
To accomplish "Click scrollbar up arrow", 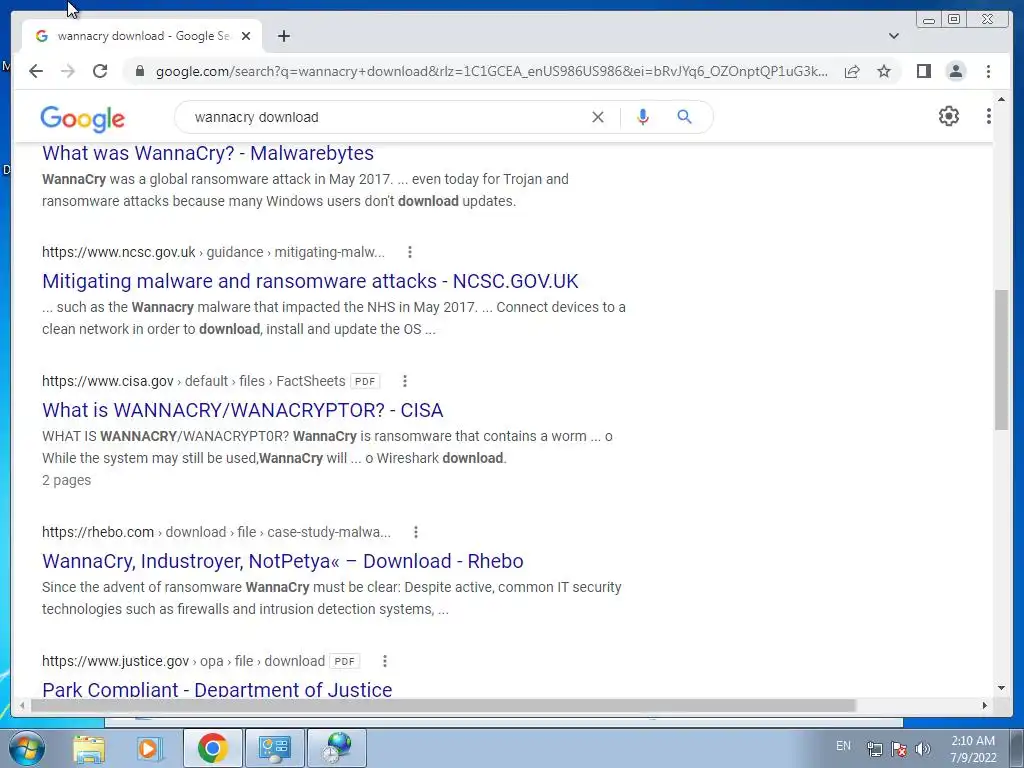I will 1001,99.
